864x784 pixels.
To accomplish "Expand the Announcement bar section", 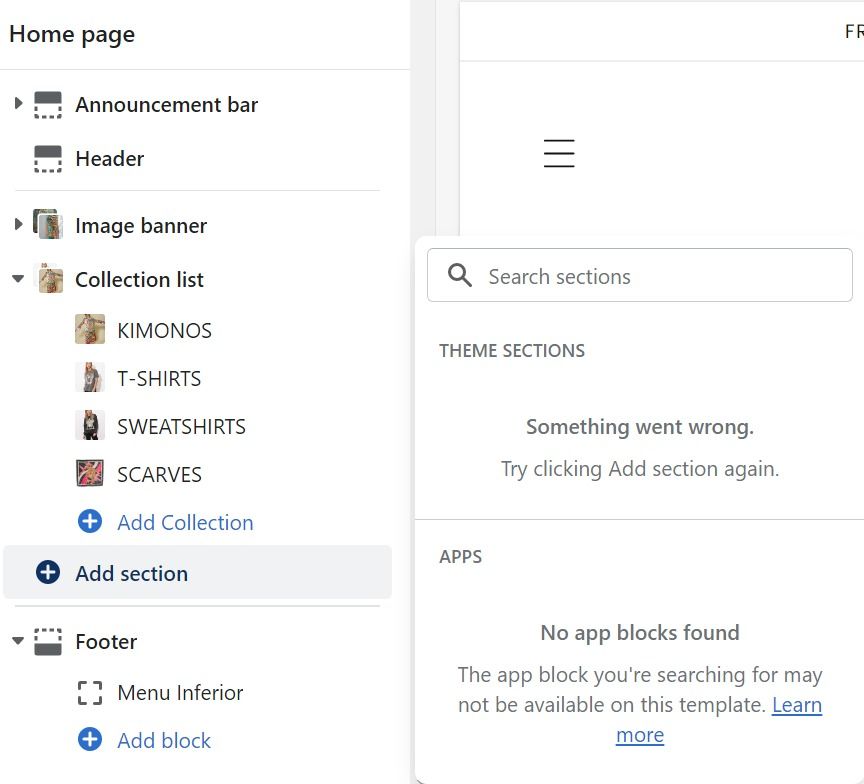I will point(18,104).
